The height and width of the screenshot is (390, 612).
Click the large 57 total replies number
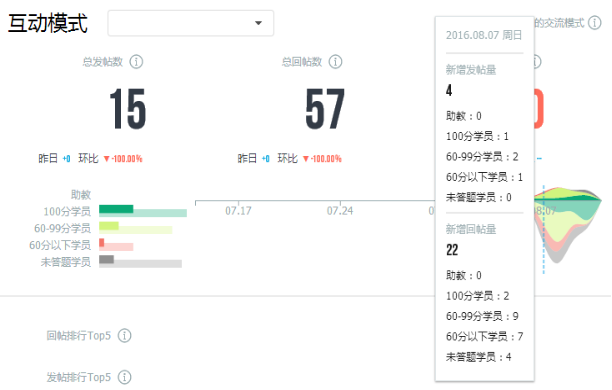(x=325, y=109)
